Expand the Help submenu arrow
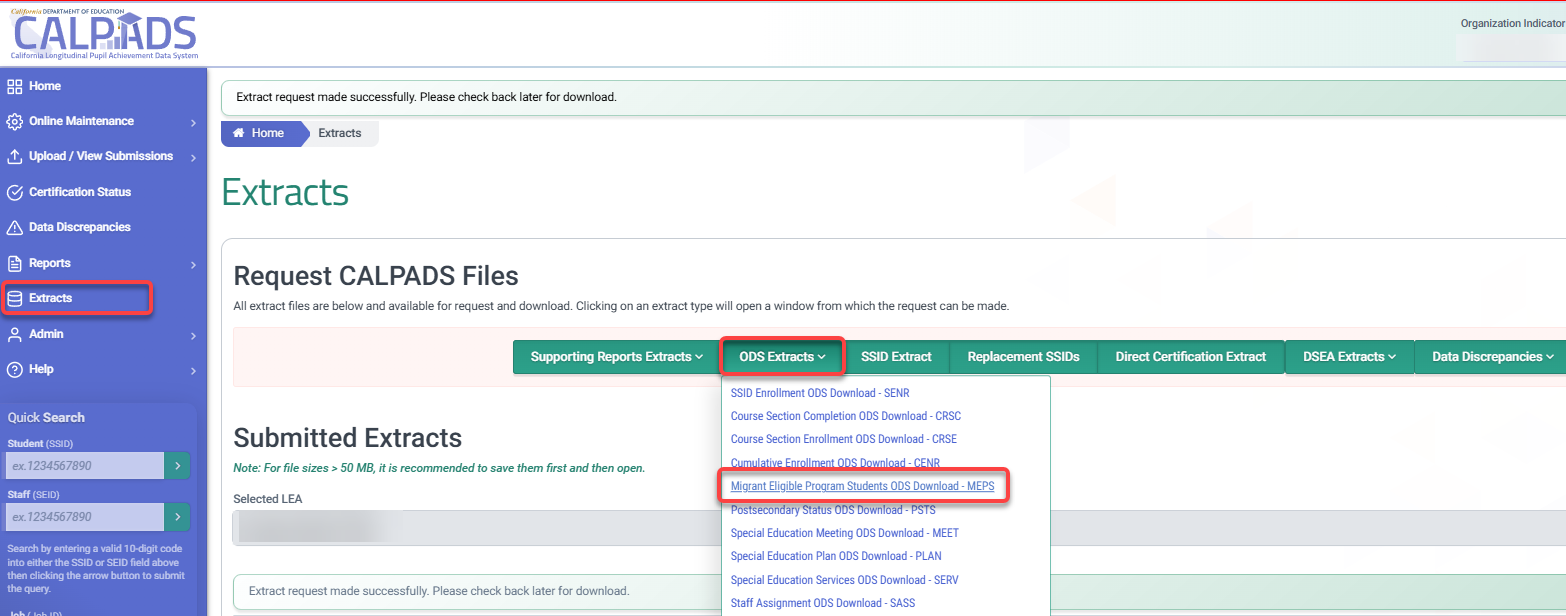Viewport: 1566px width, 616px height. click(193, 370)
